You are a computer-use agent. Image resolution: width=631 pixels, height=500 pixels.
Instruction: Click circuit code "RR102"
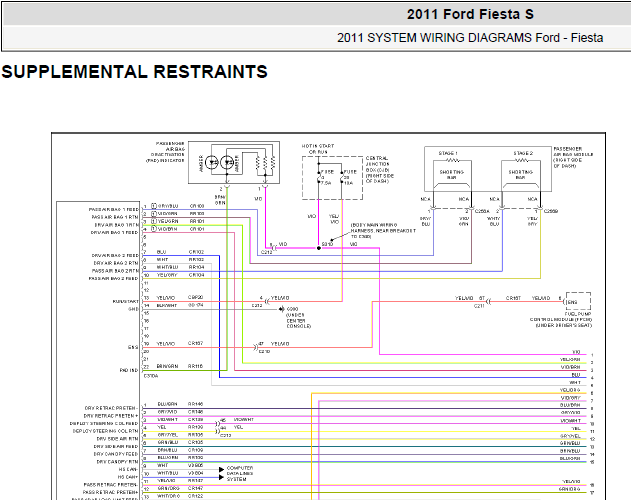tap(196, 259)
